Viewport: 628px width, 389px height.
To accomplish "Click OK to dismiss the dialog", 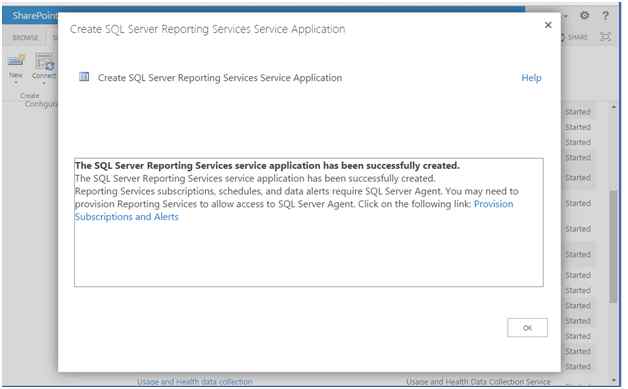I will click(x=527, y=327).
